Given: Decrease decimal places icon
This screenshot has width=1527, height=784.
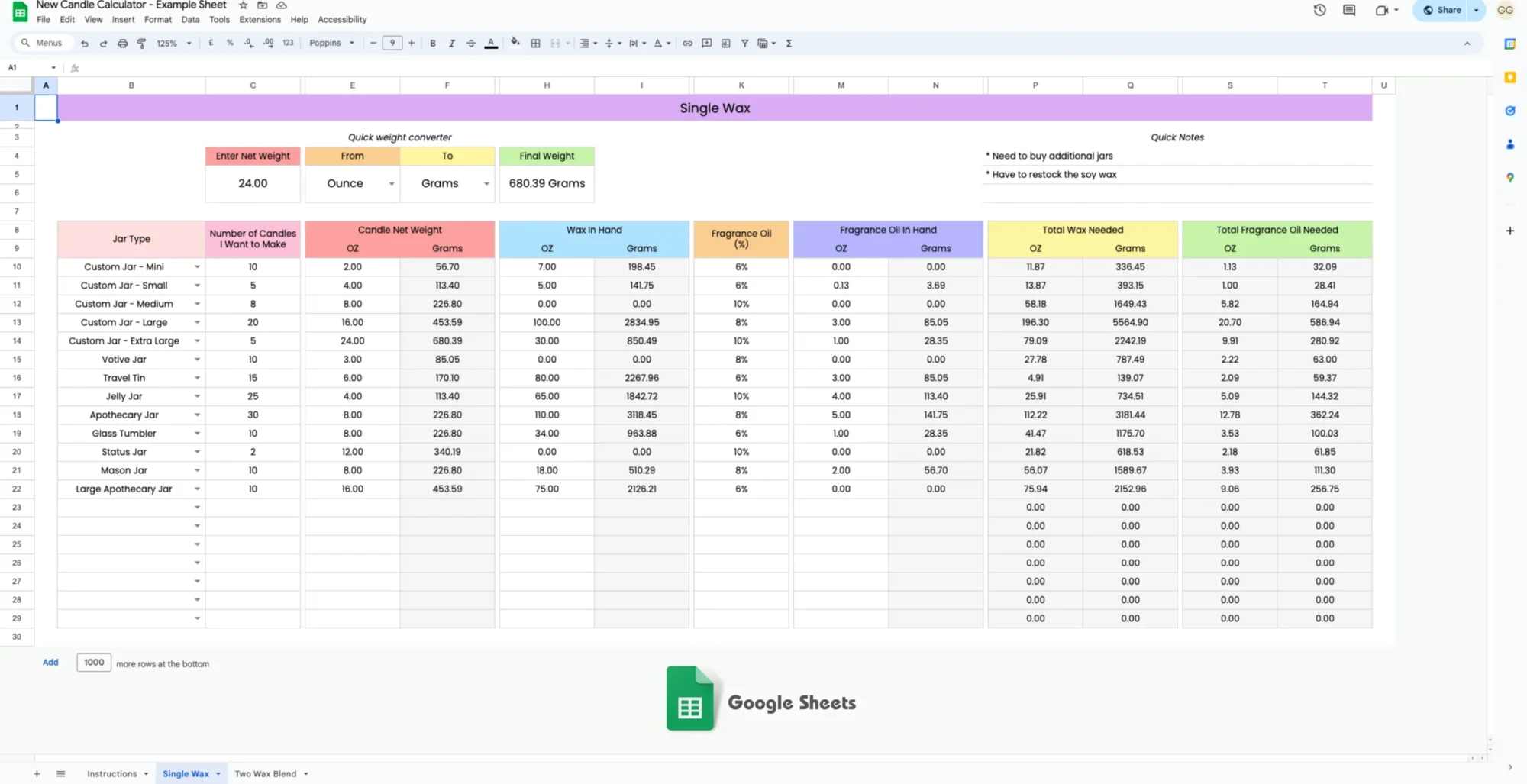Looking at the screenshot, I should click(x=249, y=44).
